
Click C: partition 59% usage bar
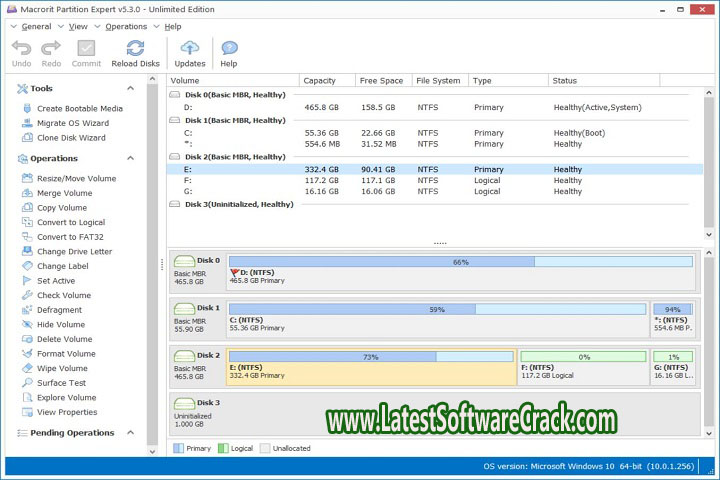tap(437, 309)
